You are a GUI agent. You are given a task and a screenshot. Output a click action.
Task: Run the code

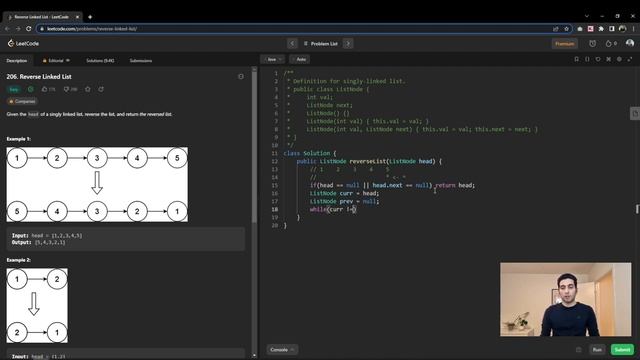597,350
